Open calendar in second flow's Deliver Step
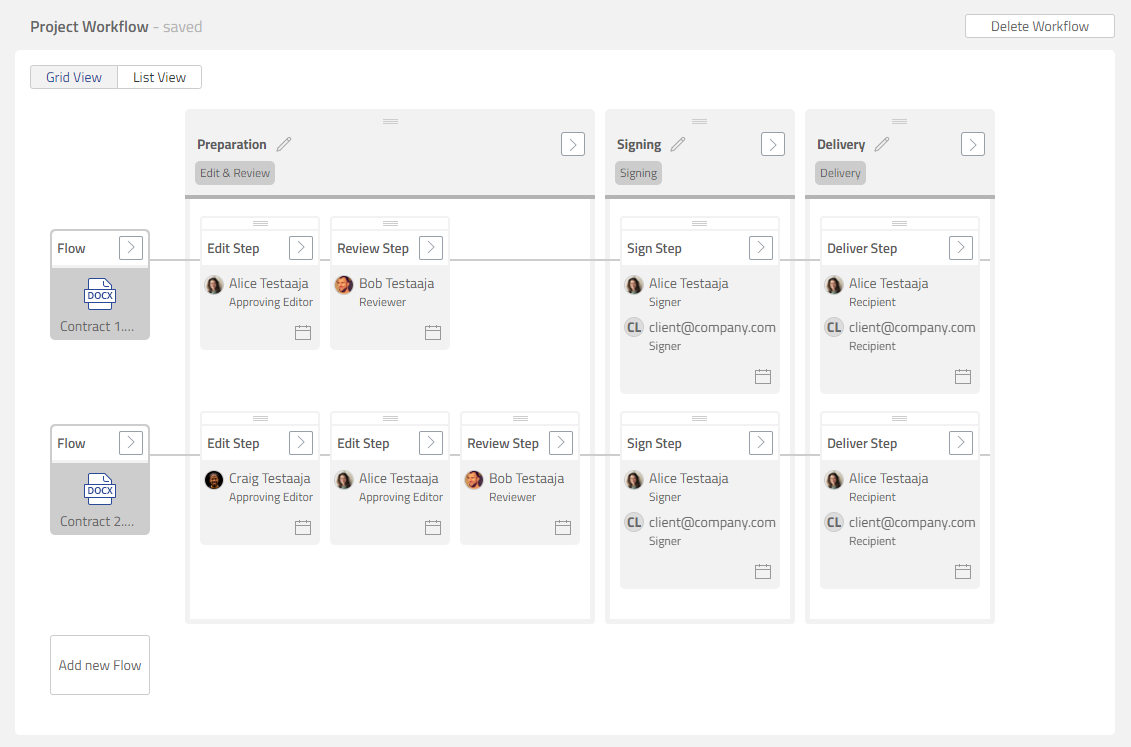Screen dimensions: 1131x747 (963, 571)
